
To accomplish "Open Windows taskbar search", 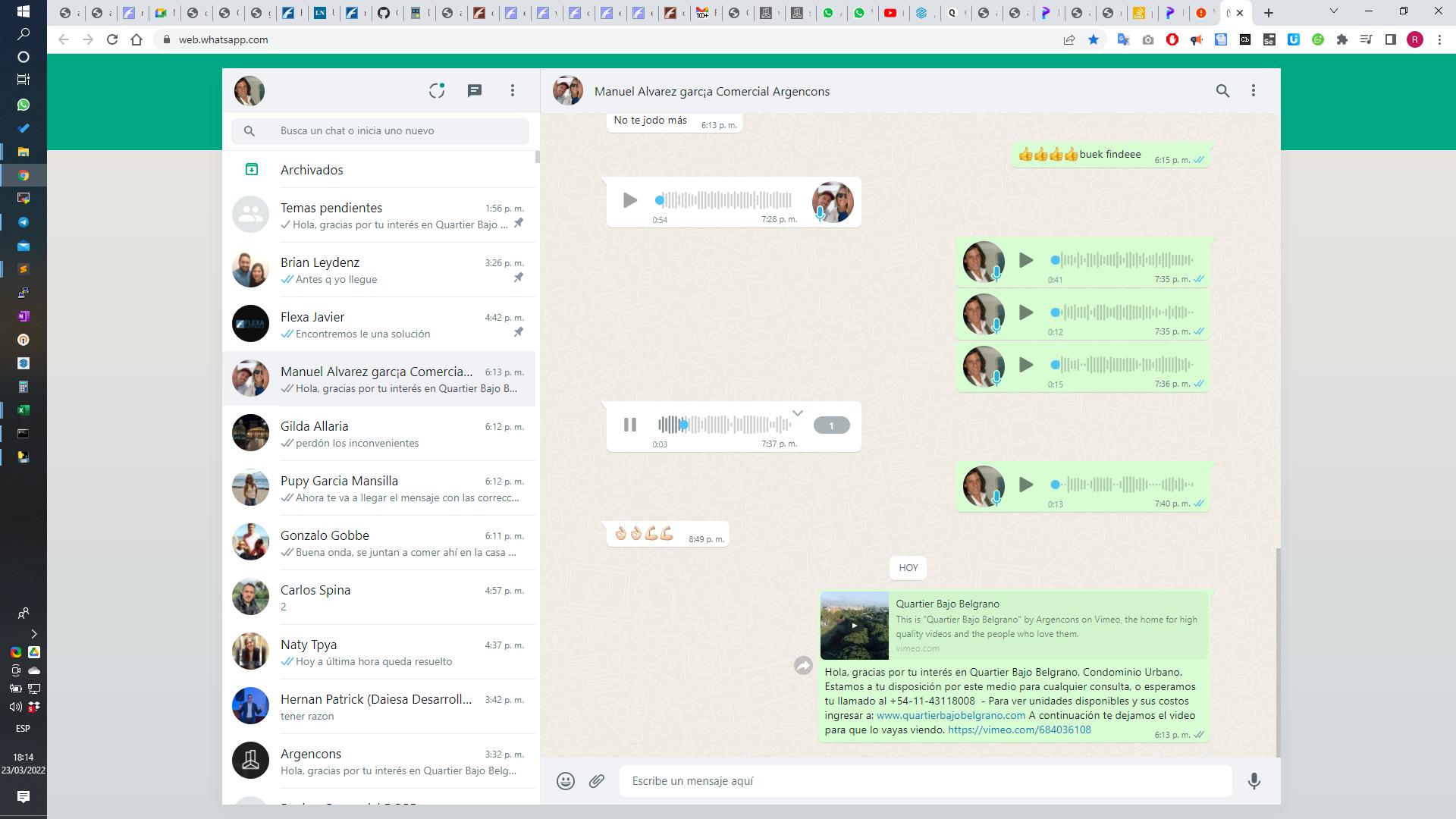I will coord(23,34).
